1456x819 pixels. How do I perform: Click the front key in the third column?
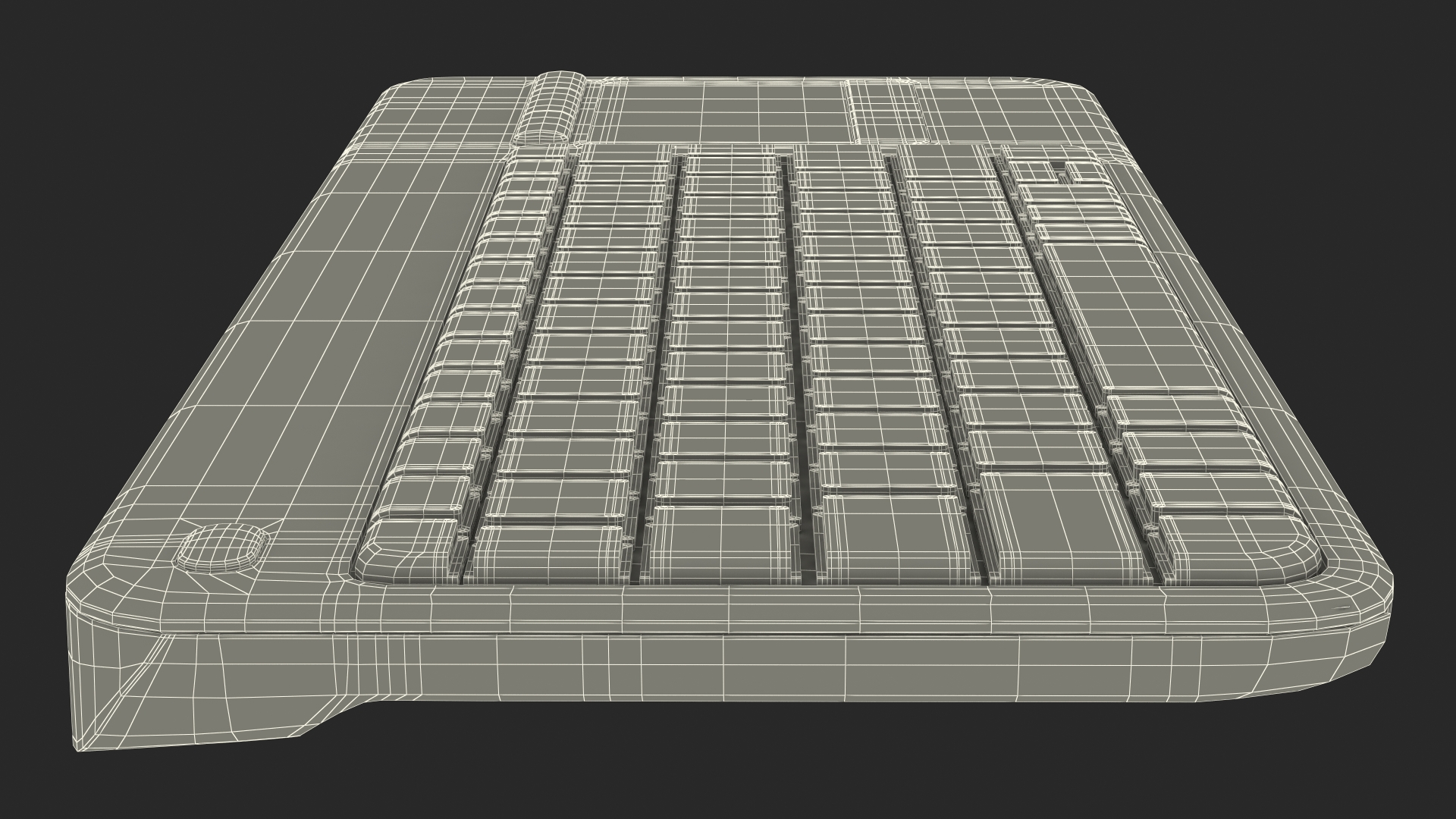(x=720, y=544)
